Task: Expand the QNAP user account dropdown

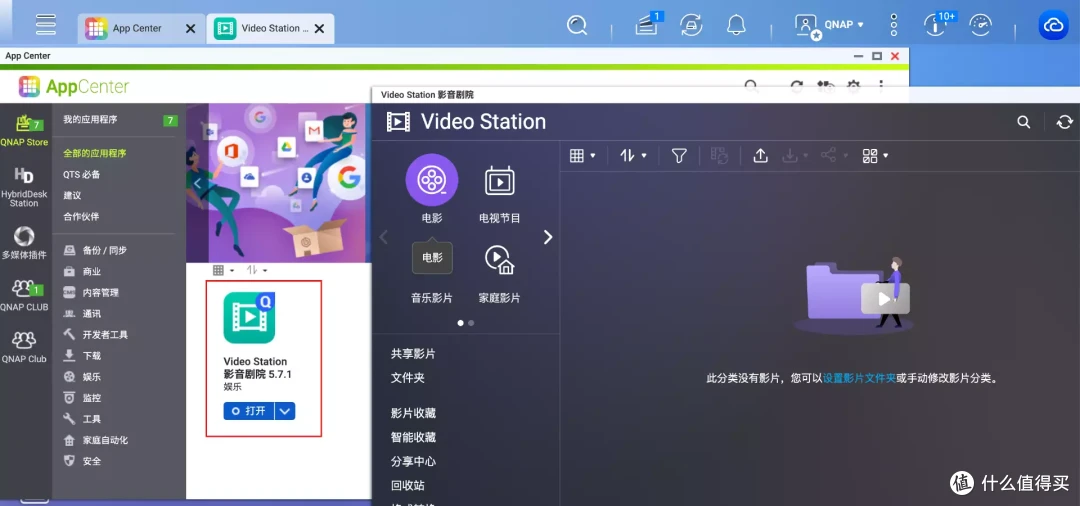Action: (829, 25)
